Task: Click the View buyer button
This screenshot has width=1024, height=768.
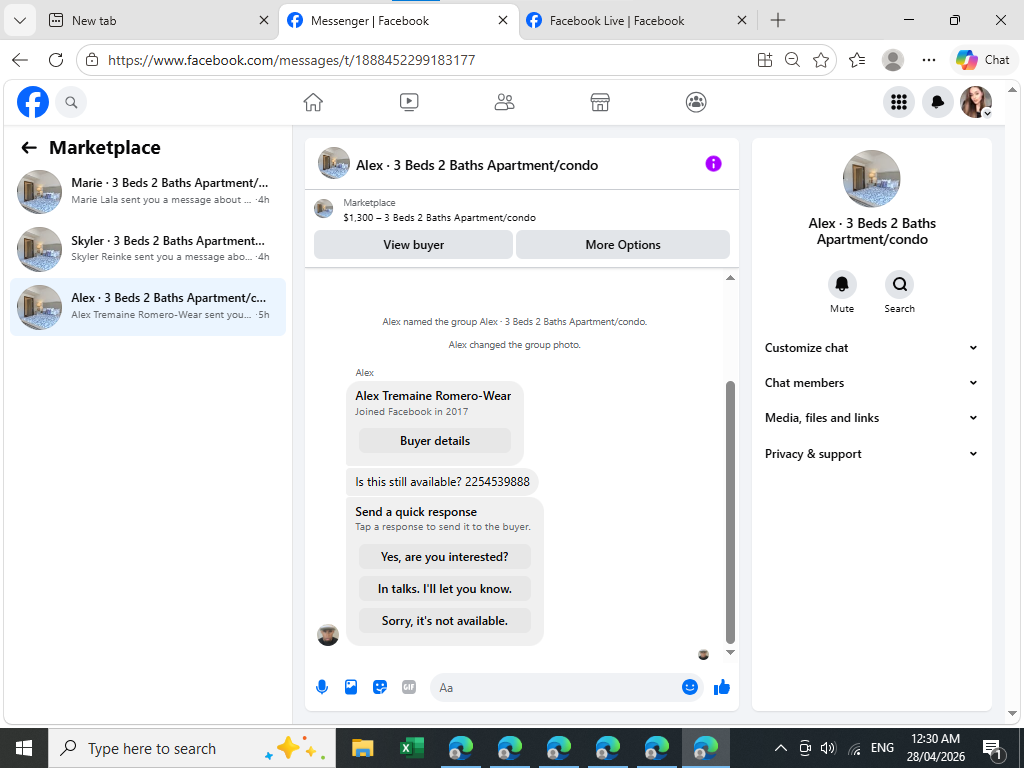Action: coord(413,245)
